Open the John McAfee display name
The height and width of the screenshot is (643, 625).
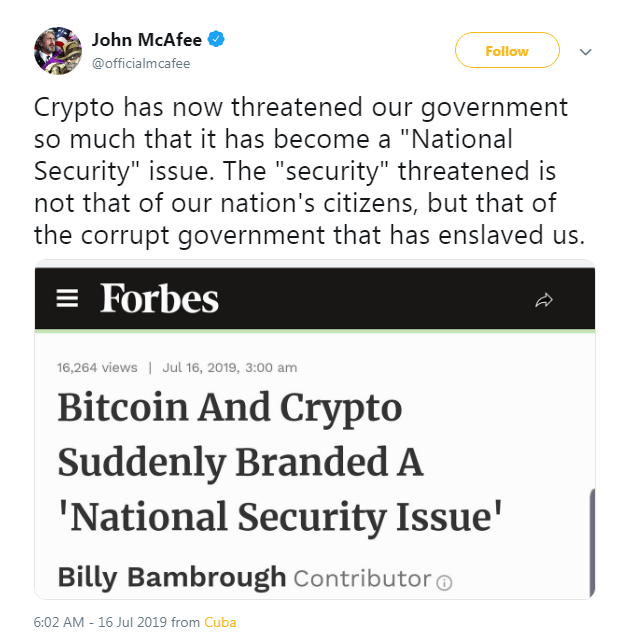click(146, 40)
